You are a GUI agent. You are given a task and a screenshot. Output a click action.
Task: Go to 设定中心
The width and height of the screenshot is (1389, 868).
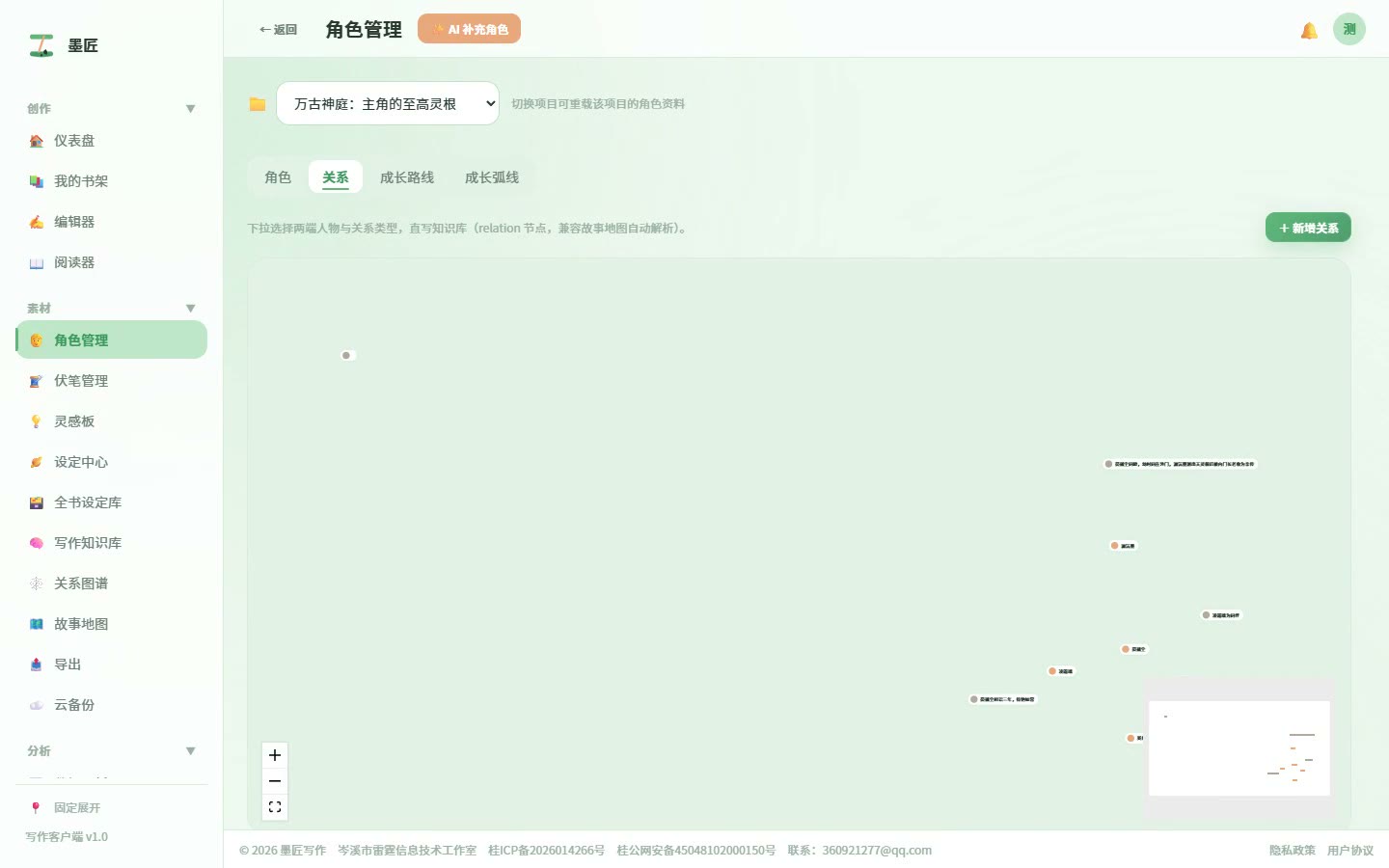coord(111,462)
